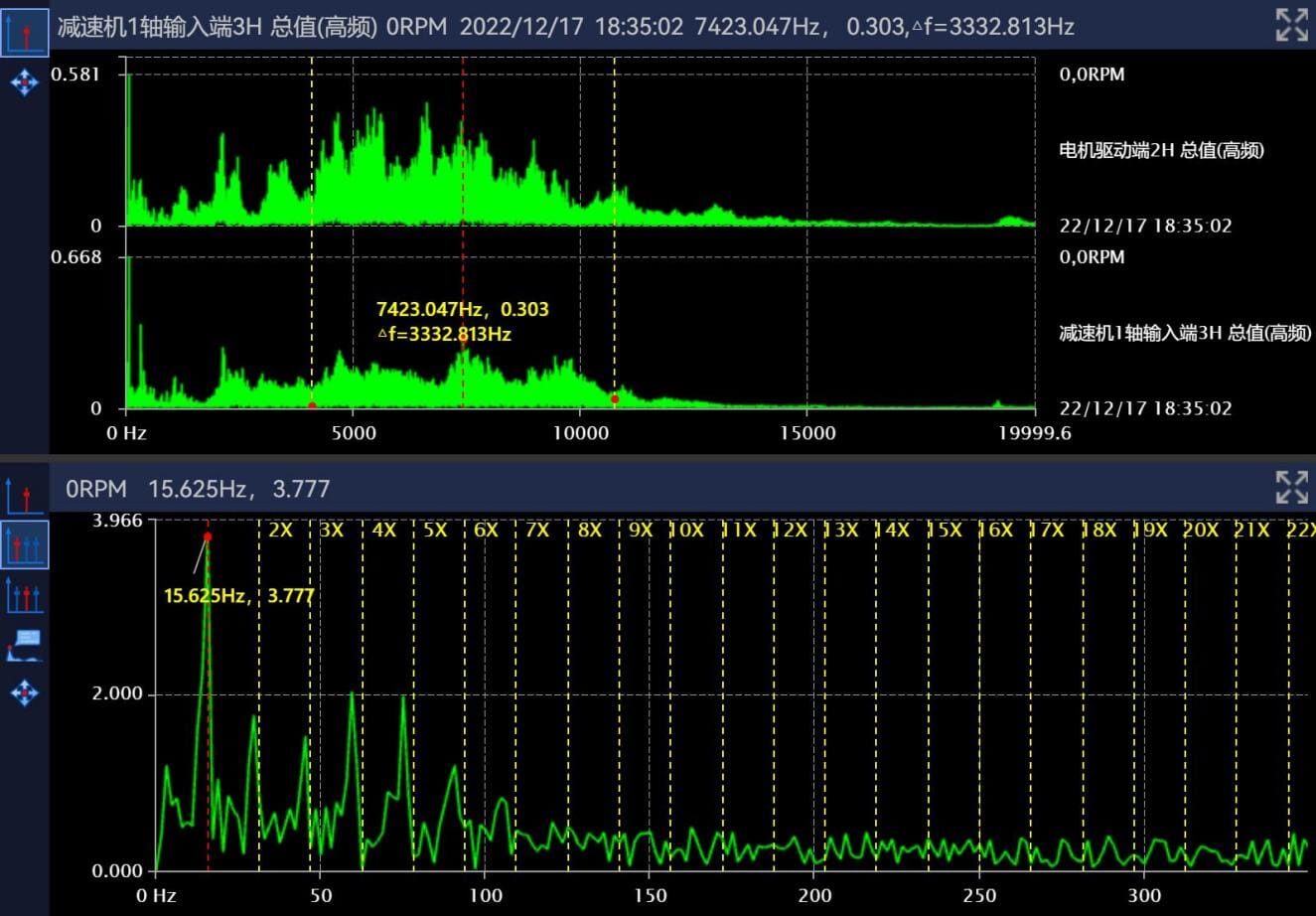Enable peak annotation label tool
The width and height of the screenshot is (1316, 916).
24,644
